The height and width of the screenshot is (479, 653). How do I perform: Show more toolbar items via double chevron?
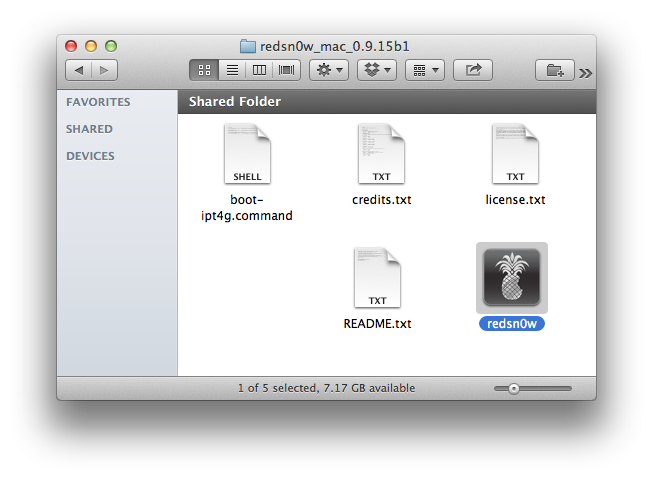coord(585,73)
